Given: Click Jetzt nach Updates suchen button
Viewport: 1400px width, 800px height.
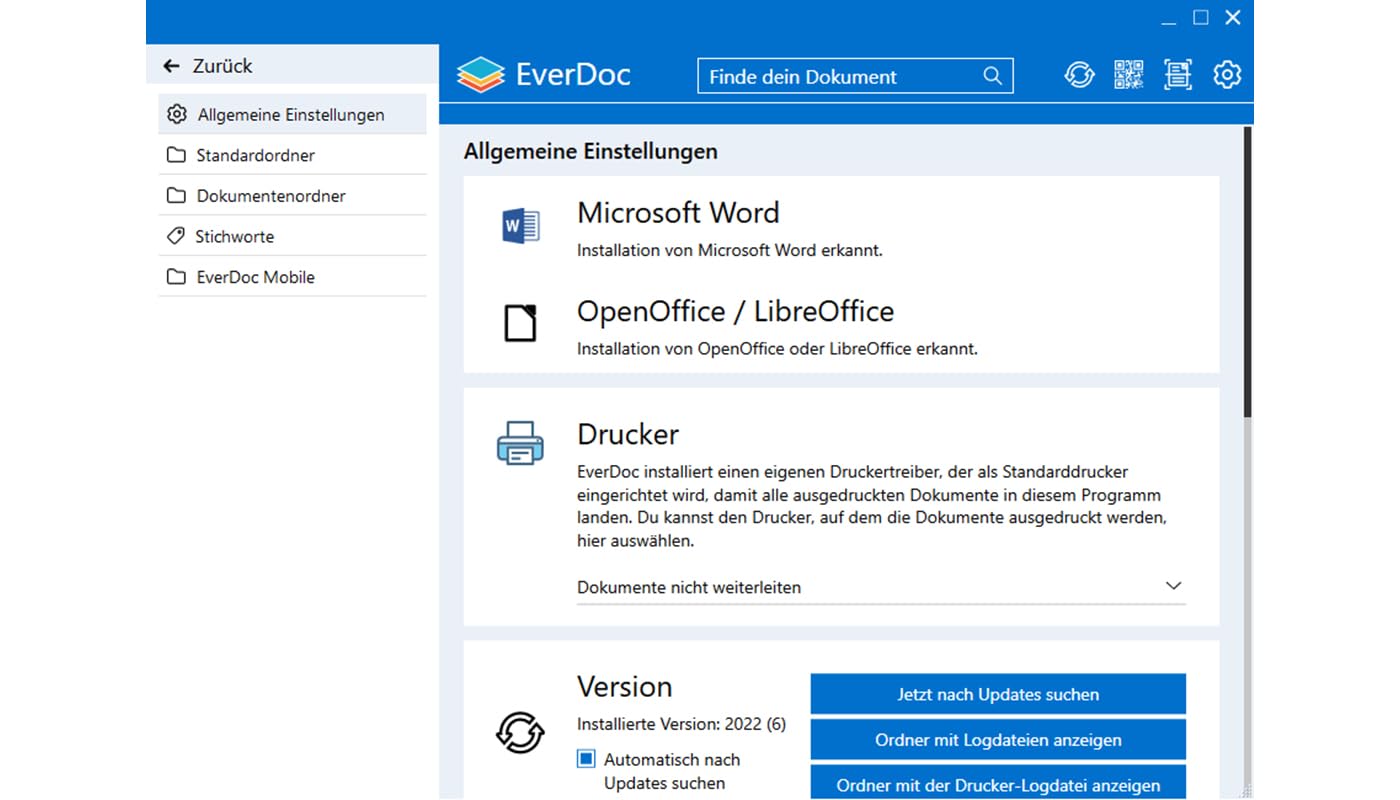Looking at the screenshot, I should coord(998,694).
